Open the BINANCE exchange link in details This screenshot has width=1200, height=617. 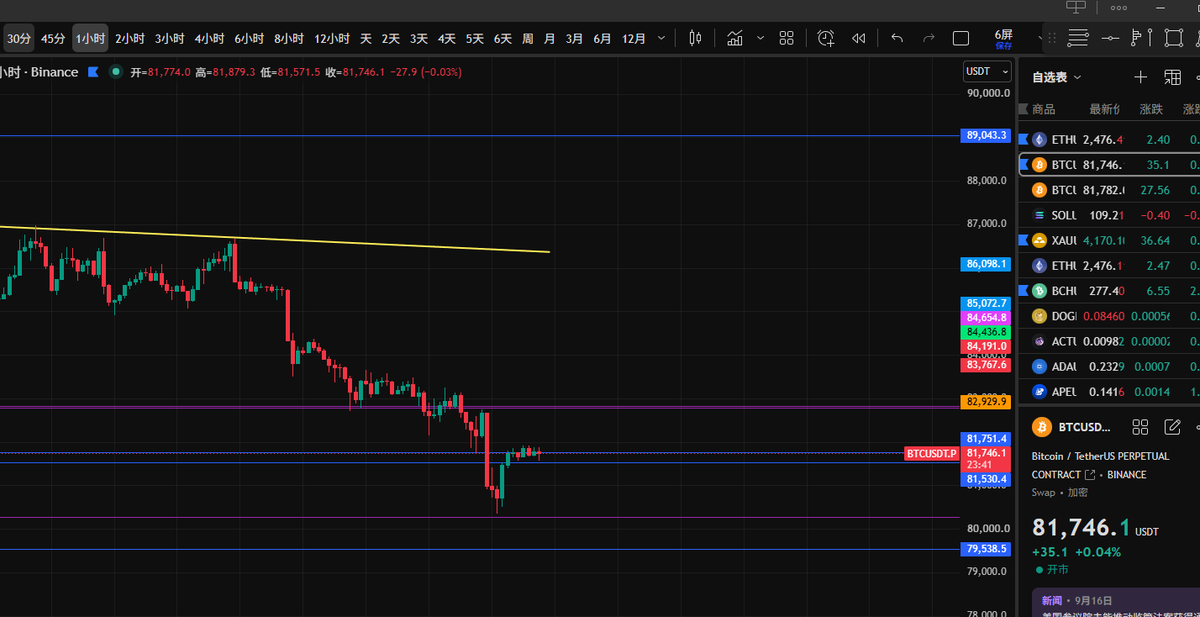[x=1125, y=474]
